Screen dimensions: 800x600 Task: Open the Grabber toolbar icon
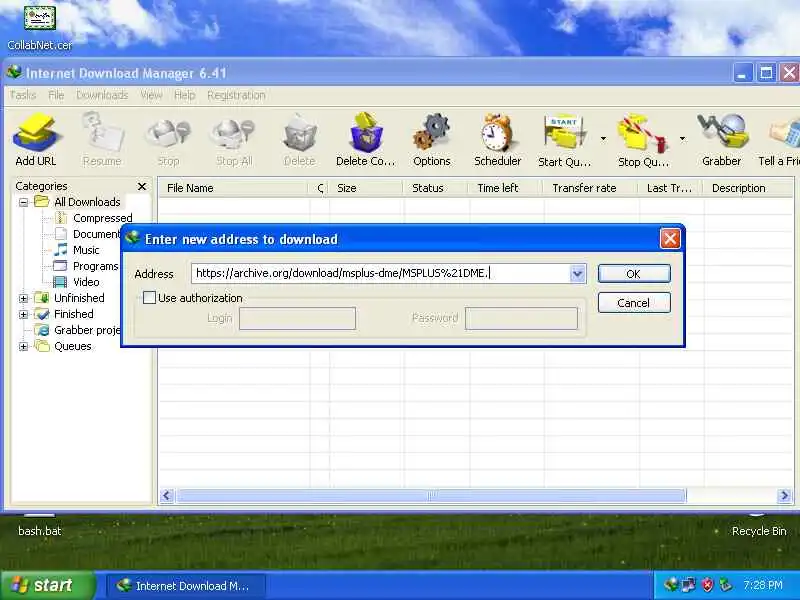pyautogui.click(x=721, y=140)
